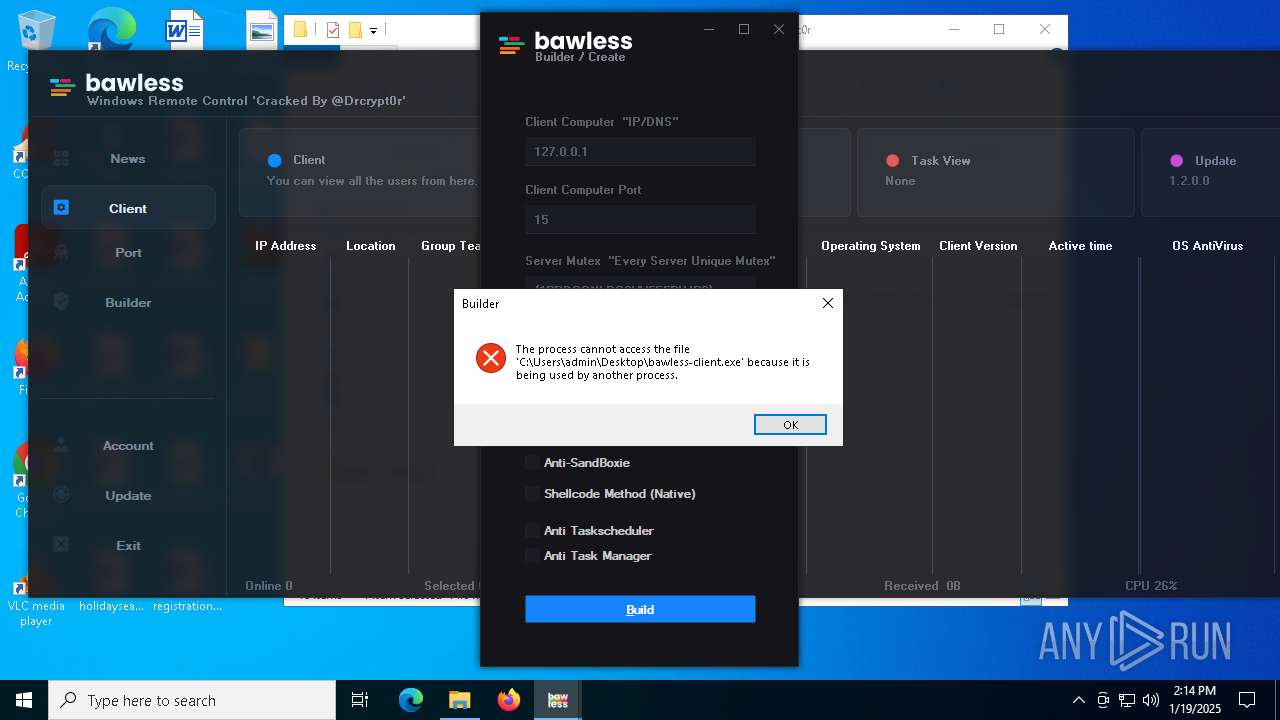Click the taskbar search box

click(x=192, y=700)
